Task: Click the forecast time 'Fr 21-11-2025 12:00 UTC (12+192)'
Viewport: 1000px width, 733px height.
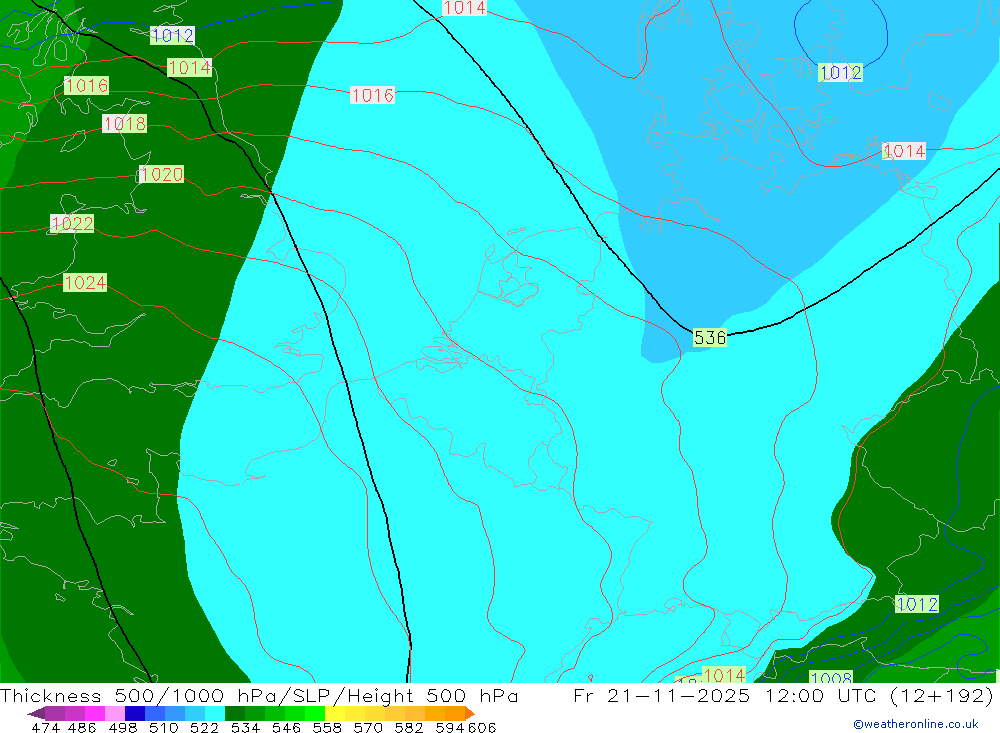Action: (783, 695)
